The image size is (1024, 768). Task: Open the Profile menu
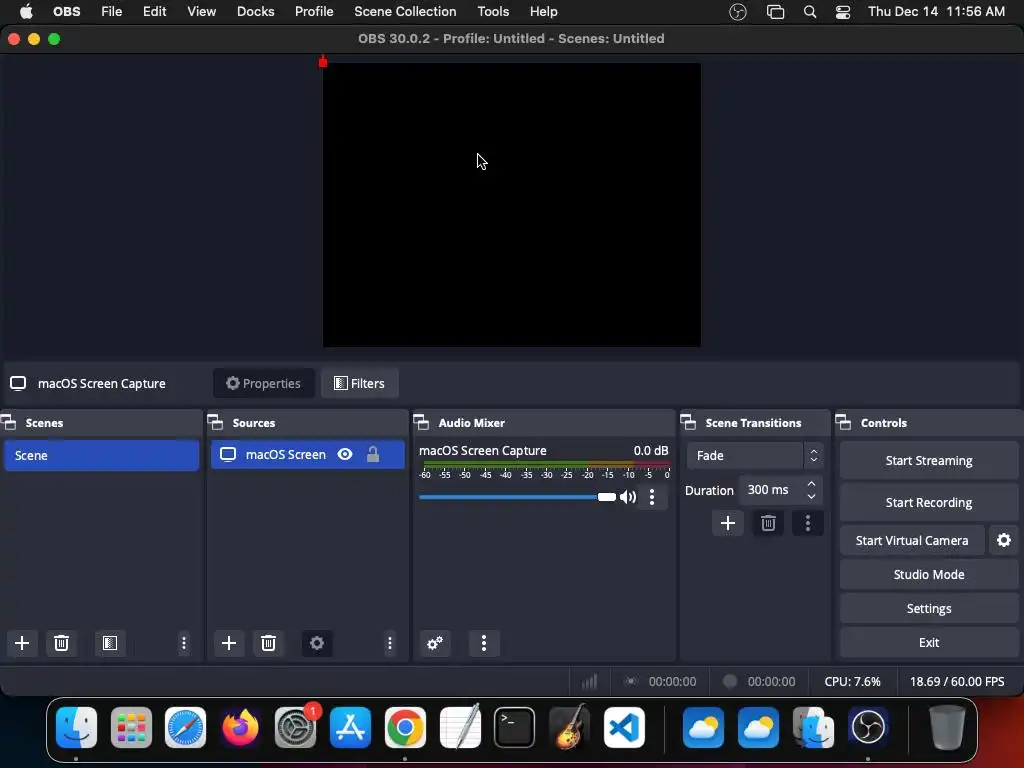[x=314, y=12]
